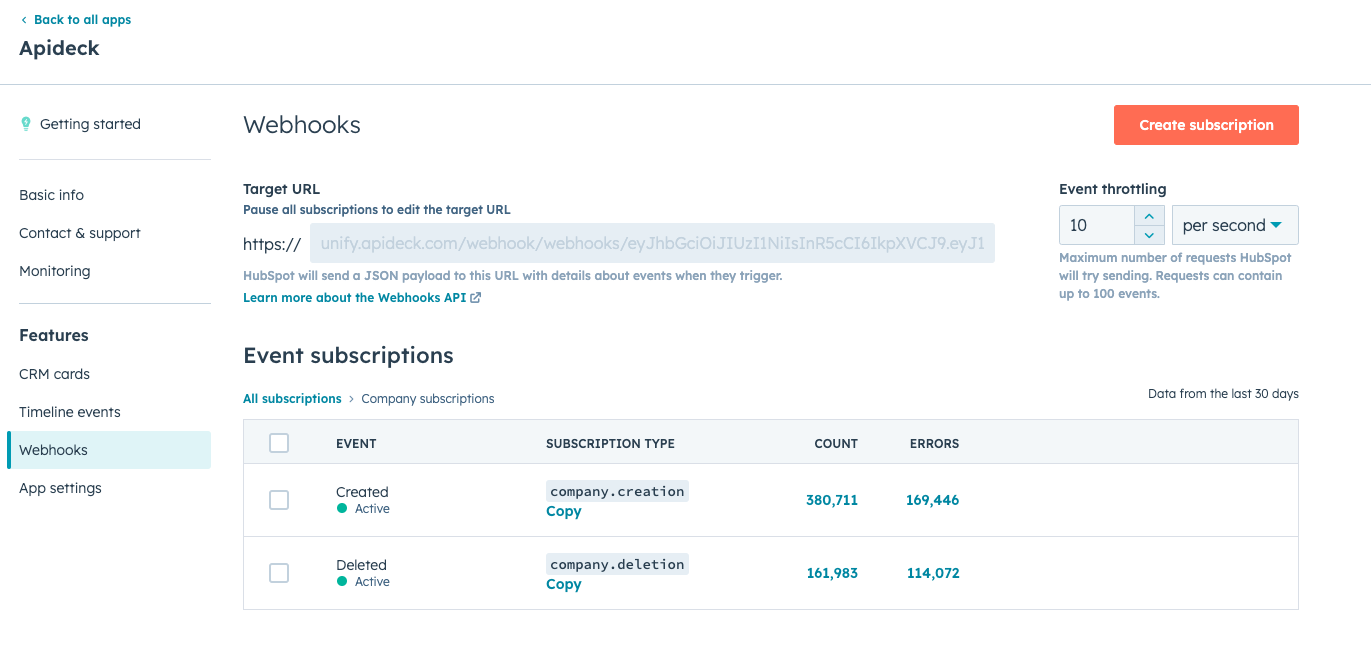
Task: Click the event throttling number field
Action: click(1097, 225)
